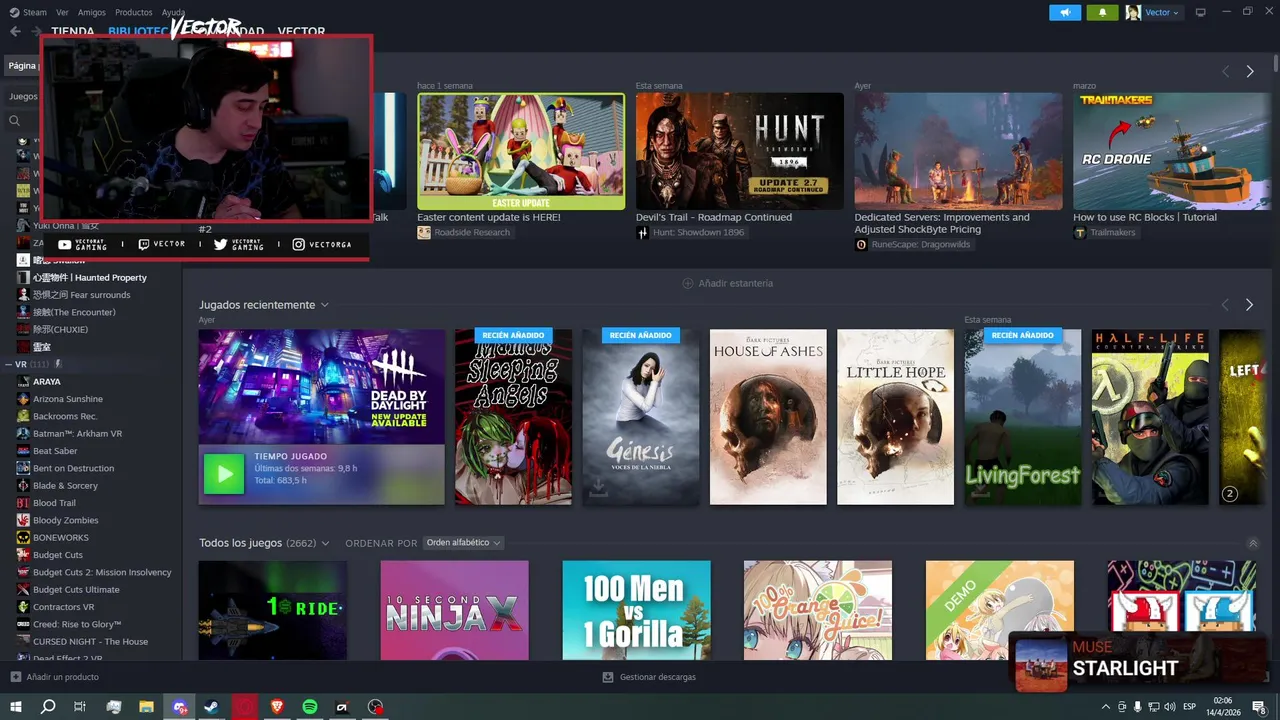Expand the Todos los juegos dropdown

point(325,543)
